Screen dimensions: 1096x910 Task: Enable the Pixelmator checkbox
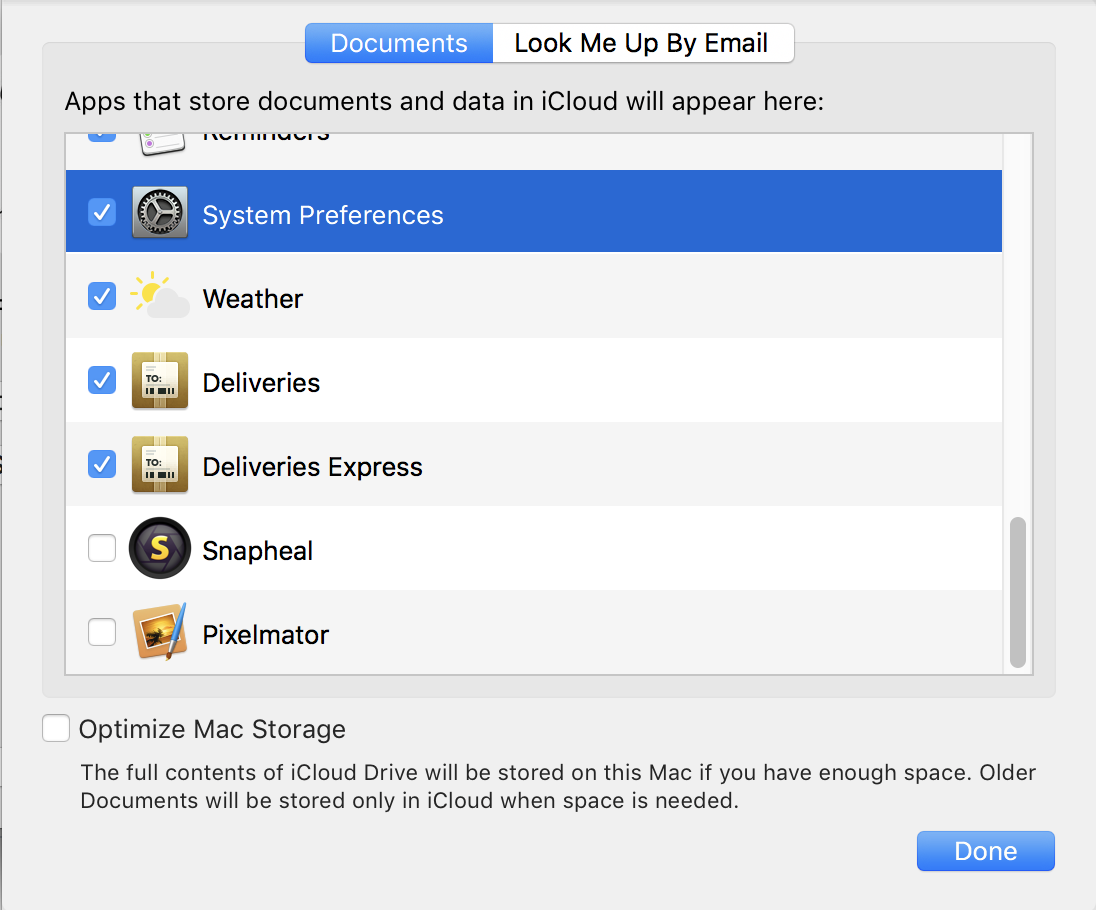tap(102, 632)
